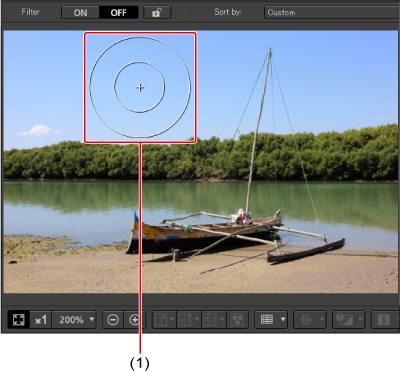Click the zoom in plus icon
The image size is (400, 372).
click(133, 320)
